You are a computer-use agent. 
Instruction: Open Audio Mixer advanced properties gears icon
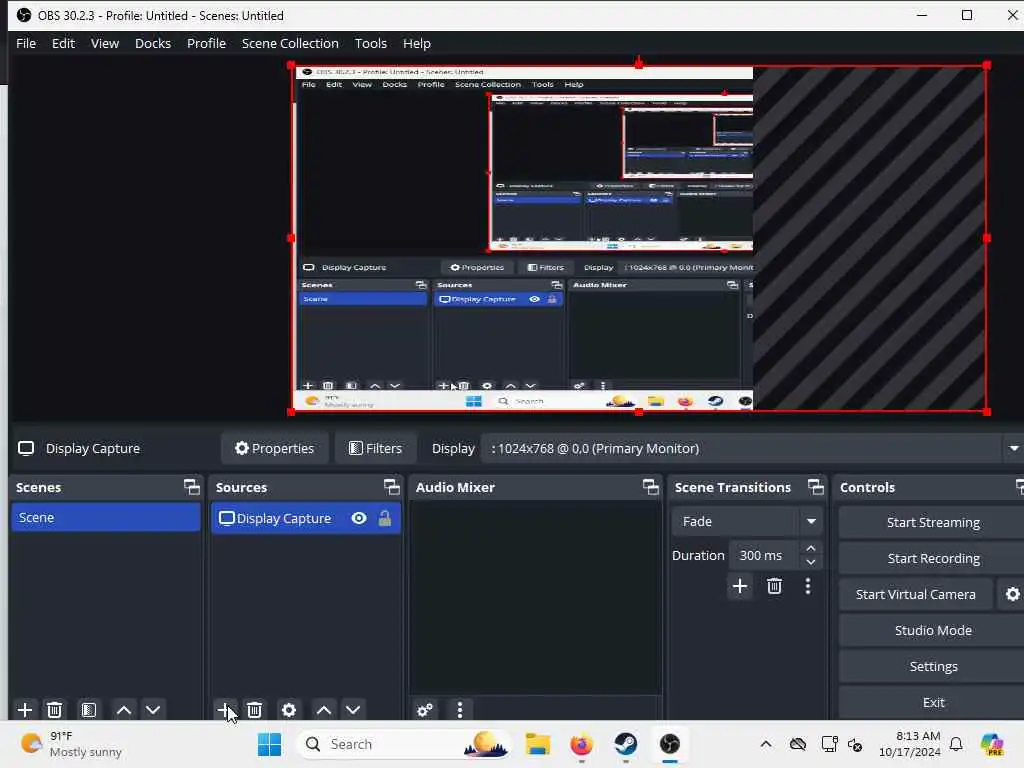425,710
